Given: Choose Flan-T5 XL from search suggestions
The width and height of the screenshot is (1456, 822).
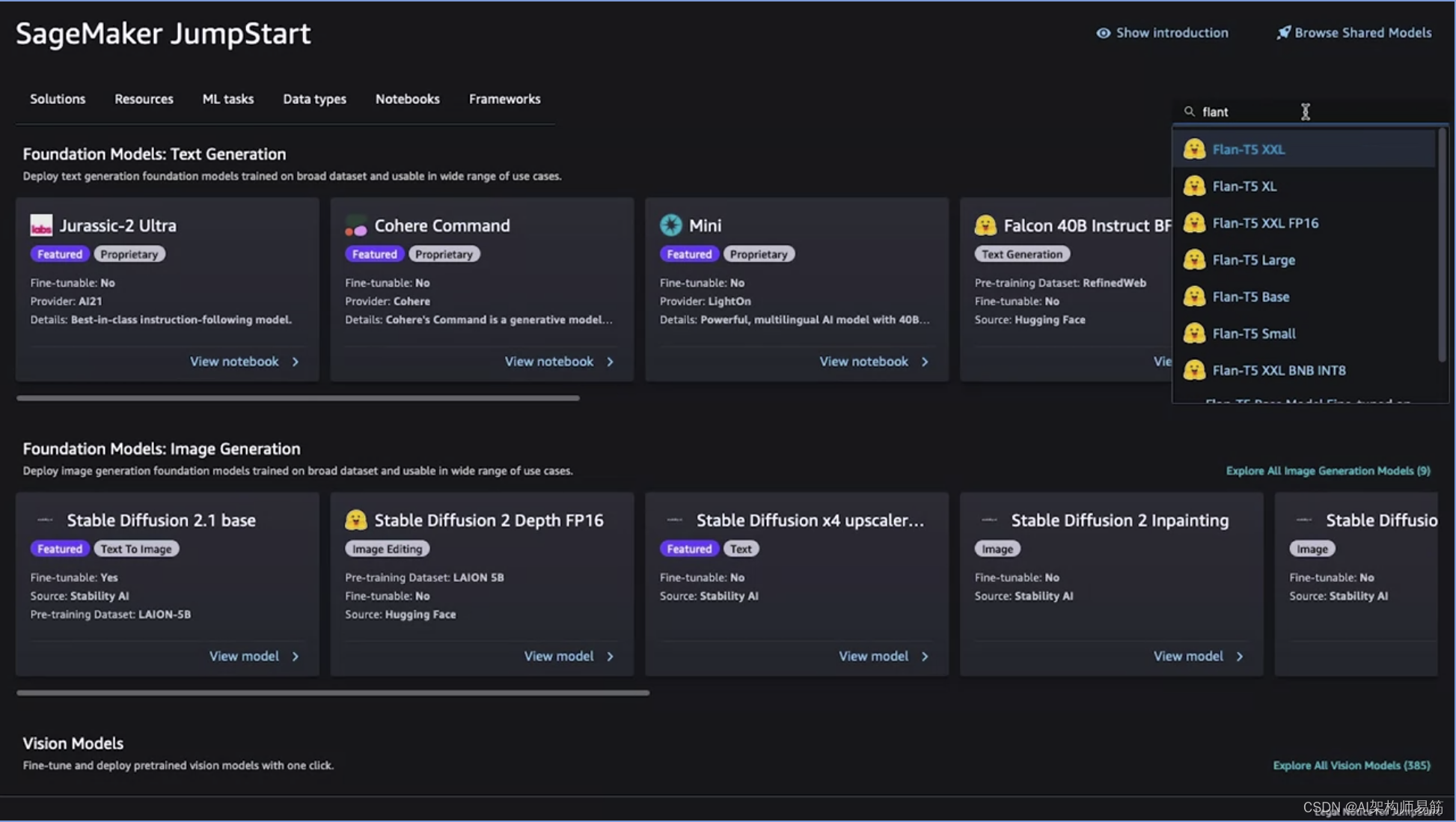Looking at the screenshot, I should (1305, 186).
